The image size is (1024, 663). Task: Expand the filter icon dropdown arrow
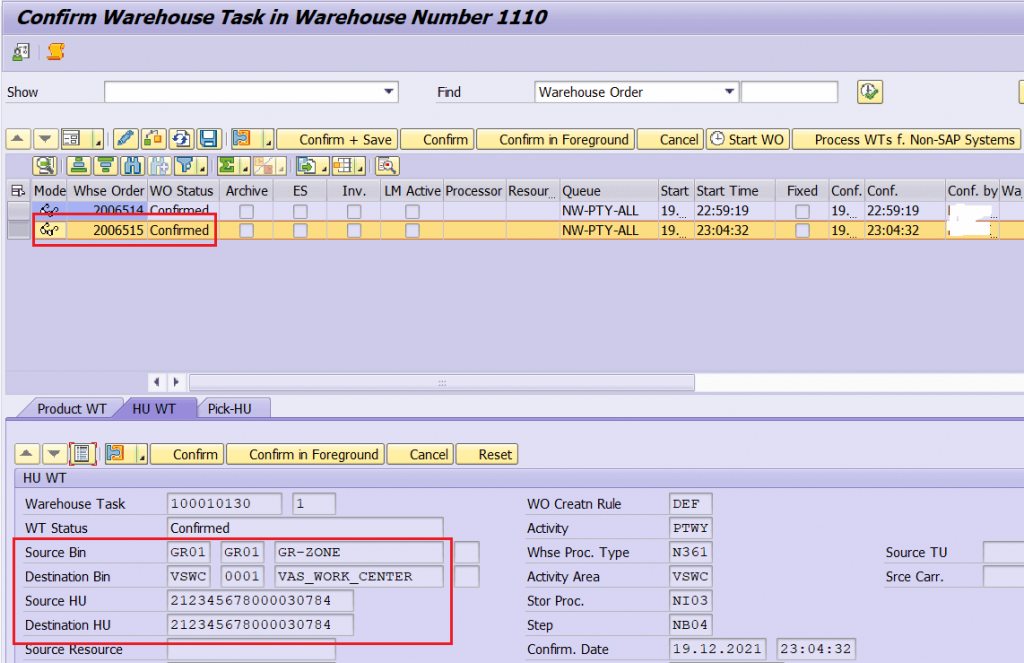[x=202, y=167]
